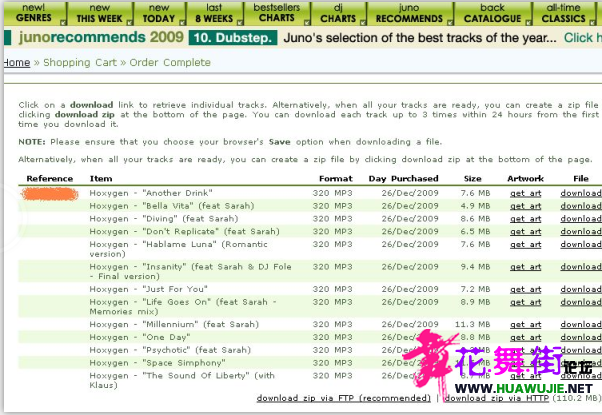Open the new! GENRES tab
This screenshot has width=602, height=415.
pyautogui.click(x=34, y=13)
